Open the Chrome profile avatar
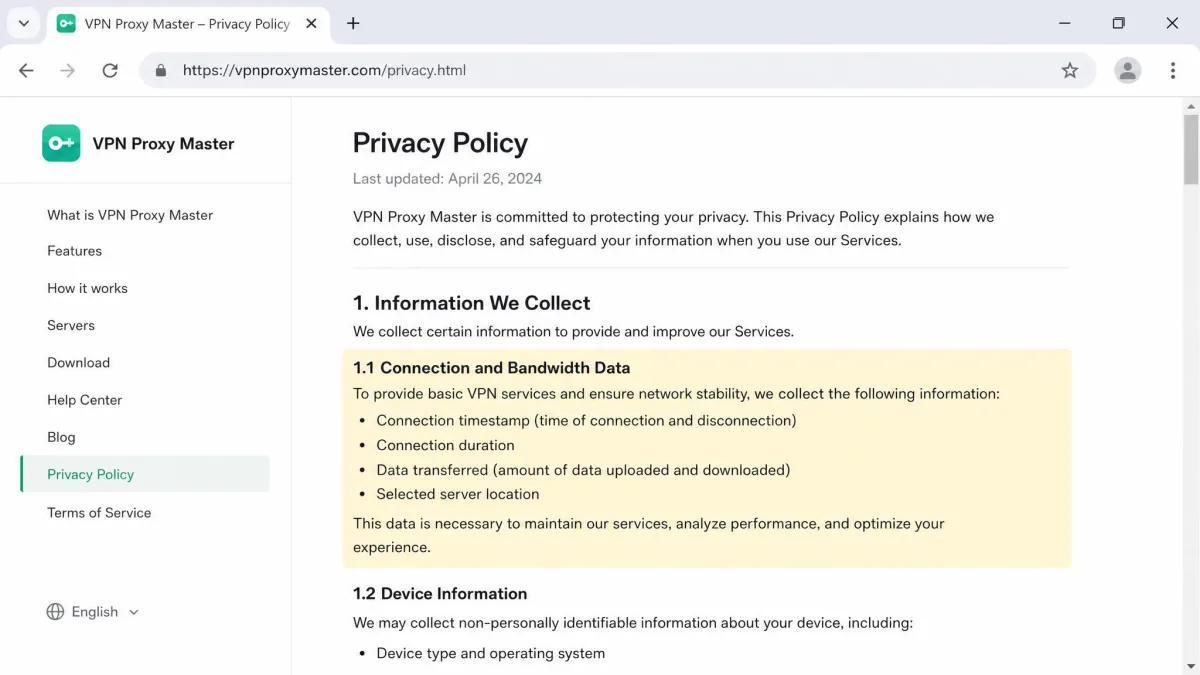 click(1128, 70)
